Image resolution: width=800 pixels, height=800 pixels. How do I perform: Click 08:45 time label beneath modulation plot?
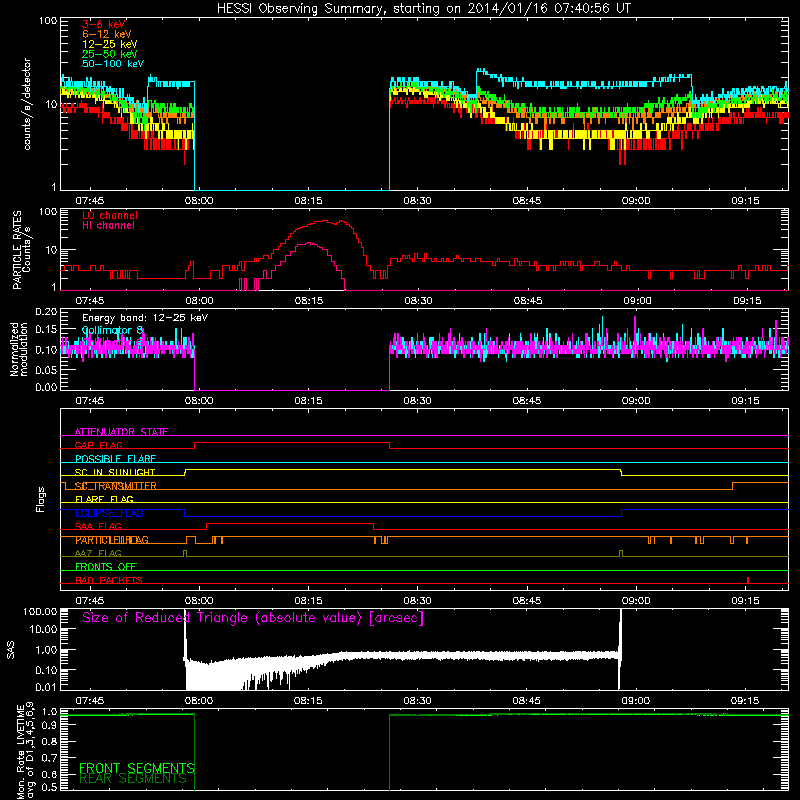pyautogui.click(x=527, y=401)
